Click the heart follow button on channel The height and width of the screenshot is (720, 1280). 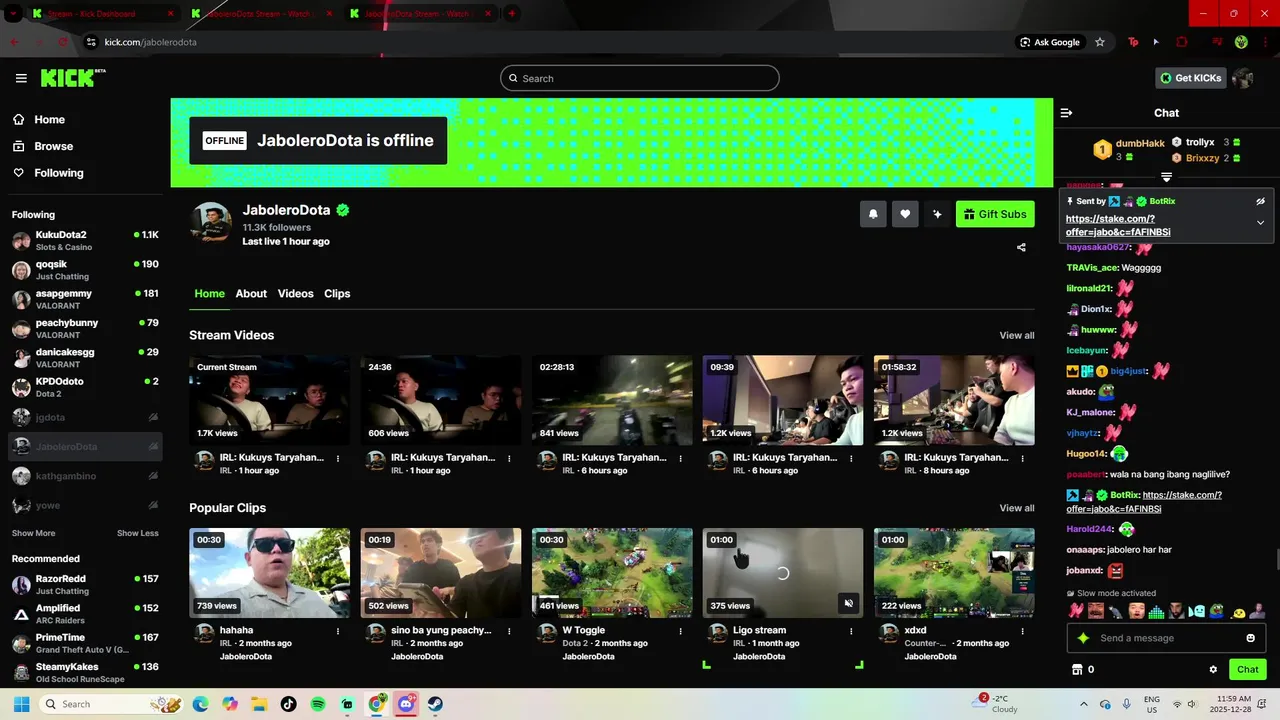905,214
